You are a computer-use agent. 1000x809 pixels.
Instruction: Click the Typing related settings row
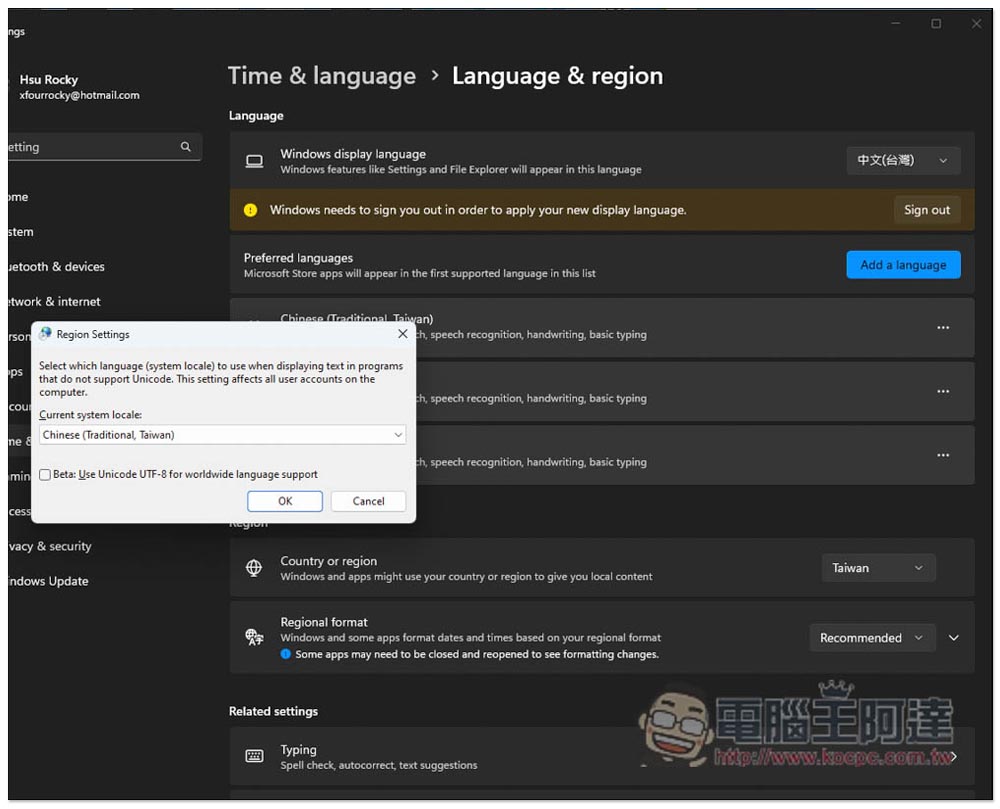(601, 756)
